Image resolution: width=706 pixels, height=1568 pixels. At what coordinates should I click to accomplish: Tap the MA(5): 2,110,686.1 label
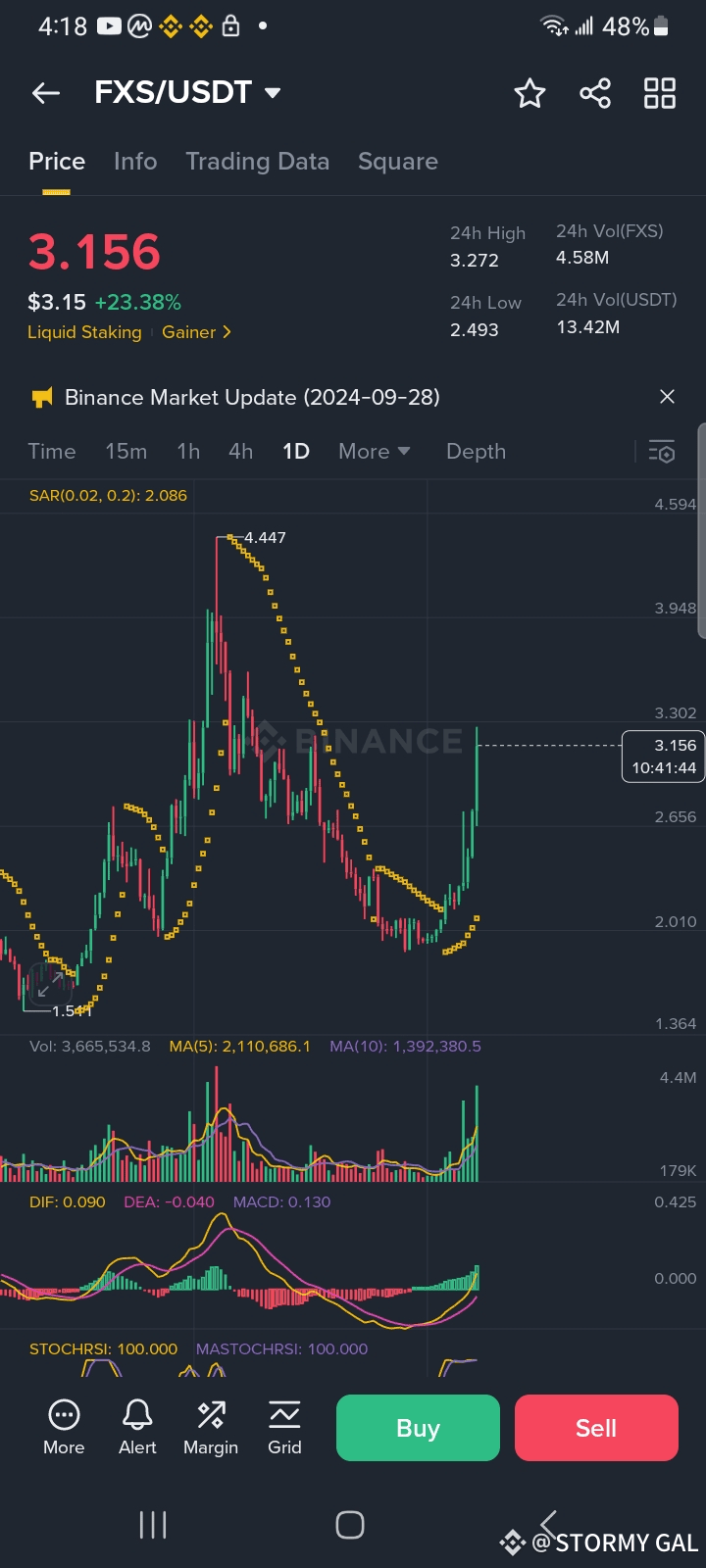240,1047
